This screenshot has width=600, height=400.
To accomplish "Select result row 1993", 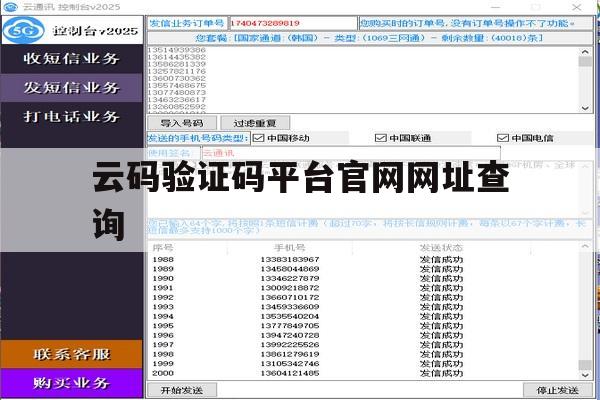I will 364,307.
